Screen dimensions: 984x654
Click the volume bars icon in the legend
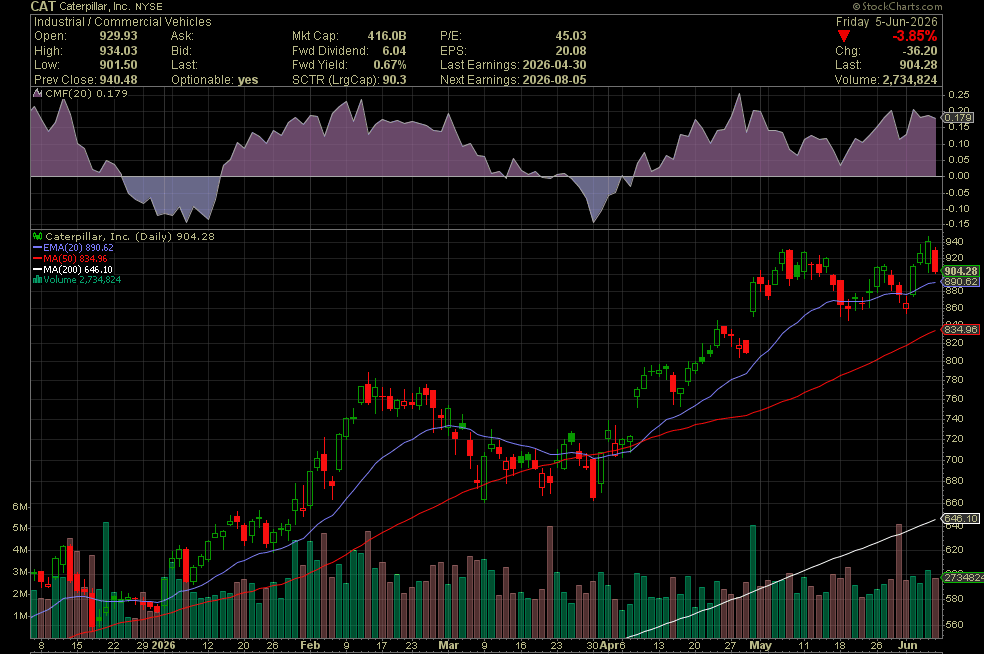click(38, 280)
